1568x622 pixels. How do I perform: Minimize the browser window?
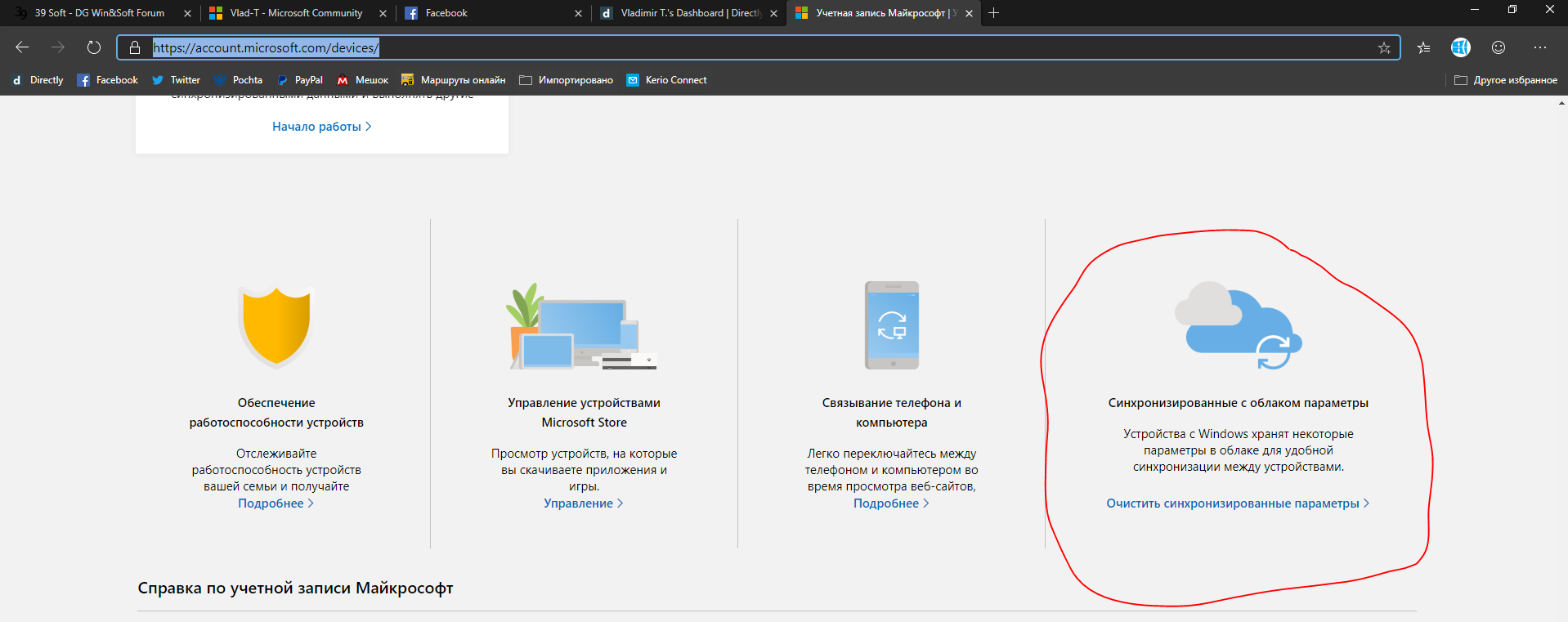(x=1475, y=10)
